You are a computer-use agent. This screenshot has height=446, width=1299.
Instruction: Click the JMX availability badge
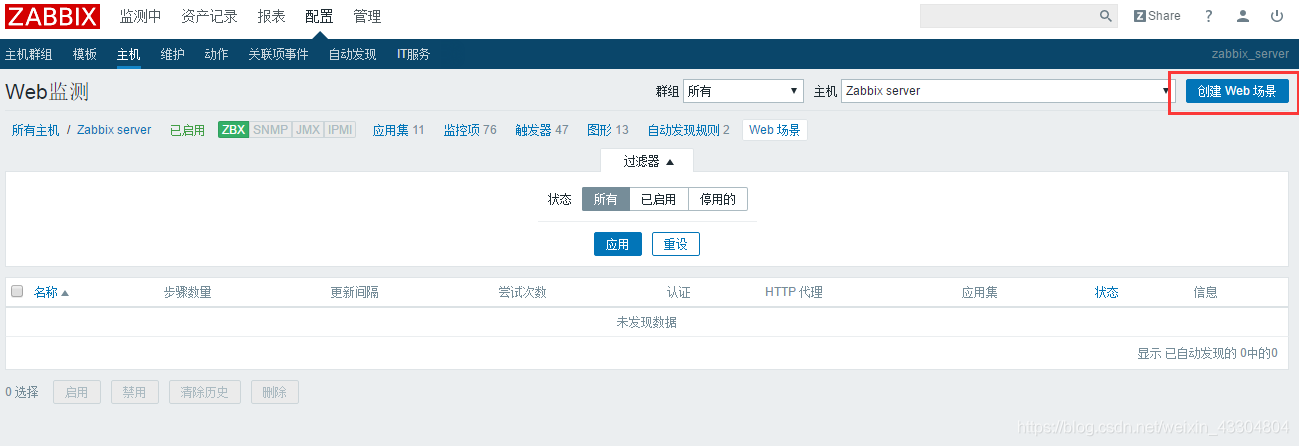pyautogui.click(x=308, y=130)
